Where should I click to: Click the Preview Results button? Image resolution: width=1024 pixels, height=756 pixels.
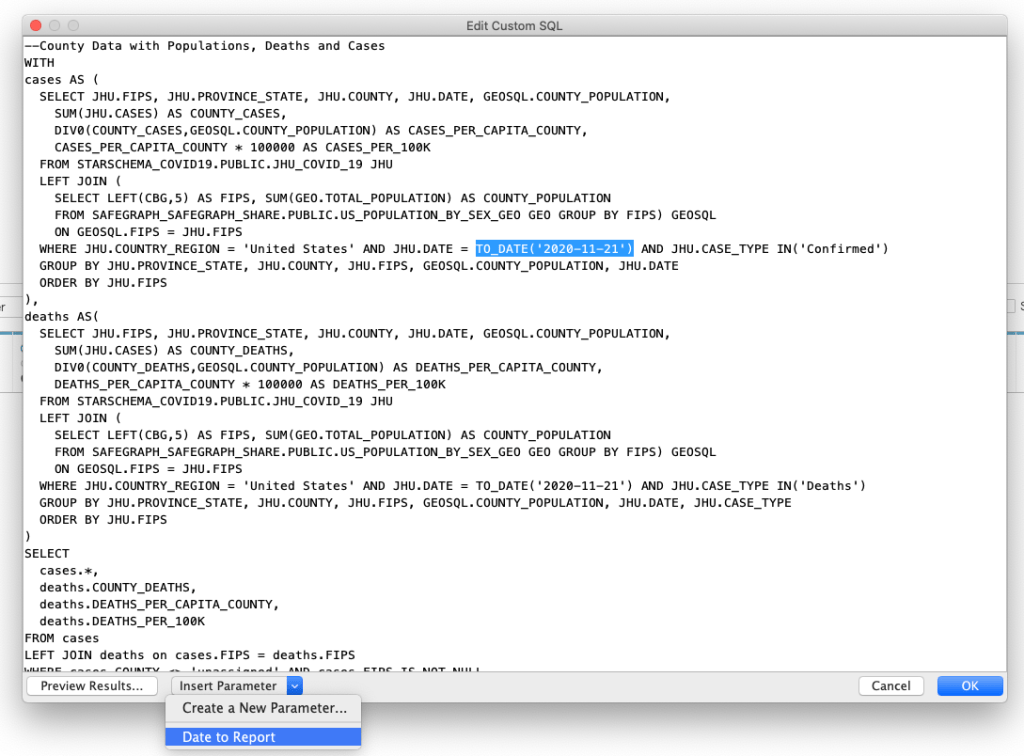(92, 686)
